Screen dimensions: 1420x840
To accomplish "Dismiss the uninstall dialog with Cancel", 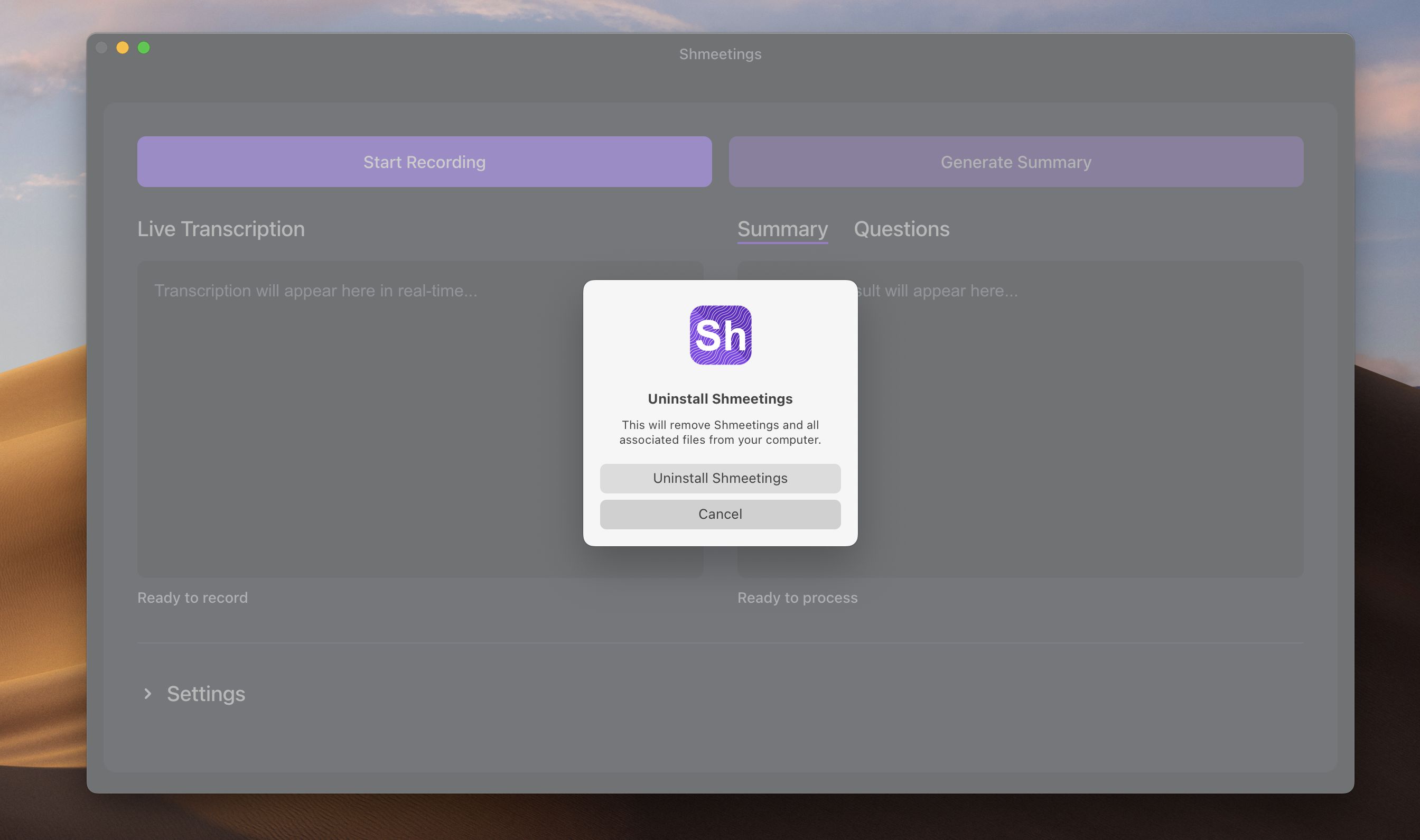I will pos(720,514).
